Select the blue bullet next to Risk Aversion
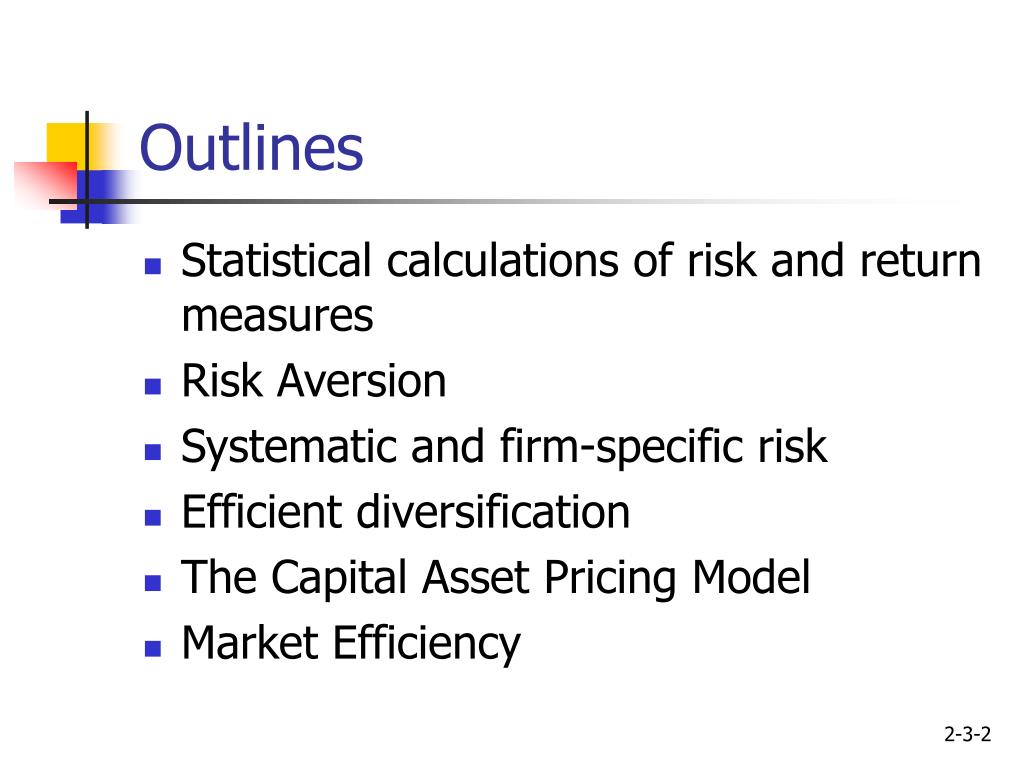 coord(153,386)
